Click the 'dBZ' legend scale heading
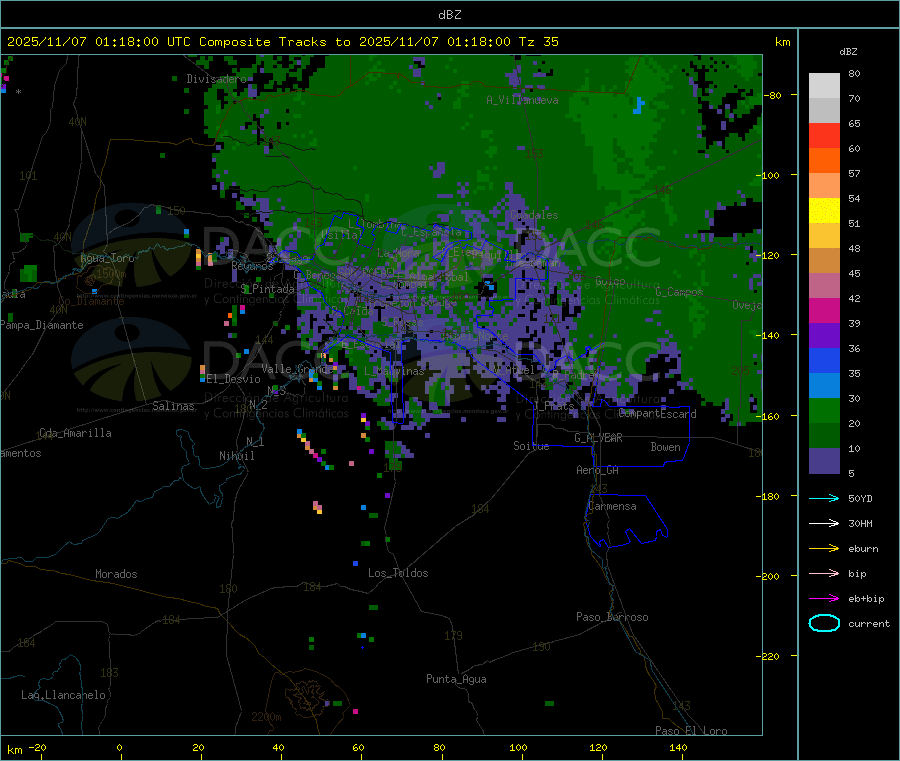This screenshot has height=761, width=900. pyautogui.click(x=848, y=52)
